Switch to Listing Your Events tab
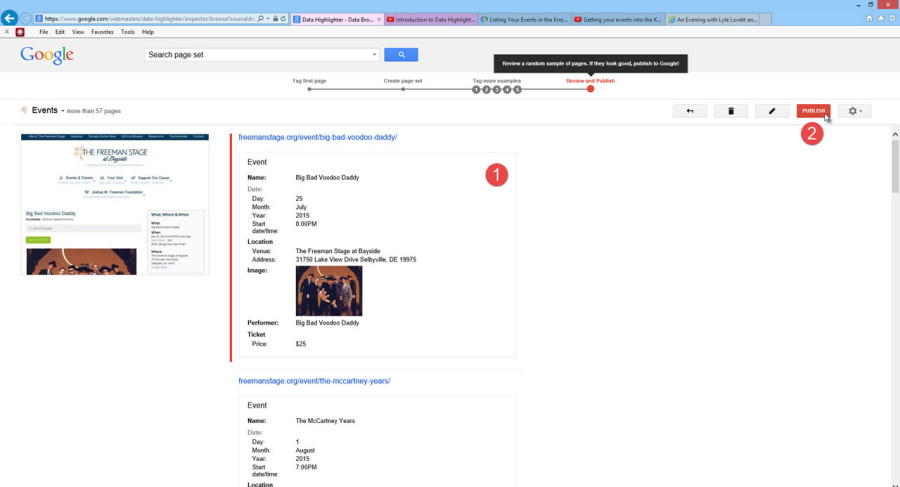This screenshot has width=900, height=487. coord(525,20)
